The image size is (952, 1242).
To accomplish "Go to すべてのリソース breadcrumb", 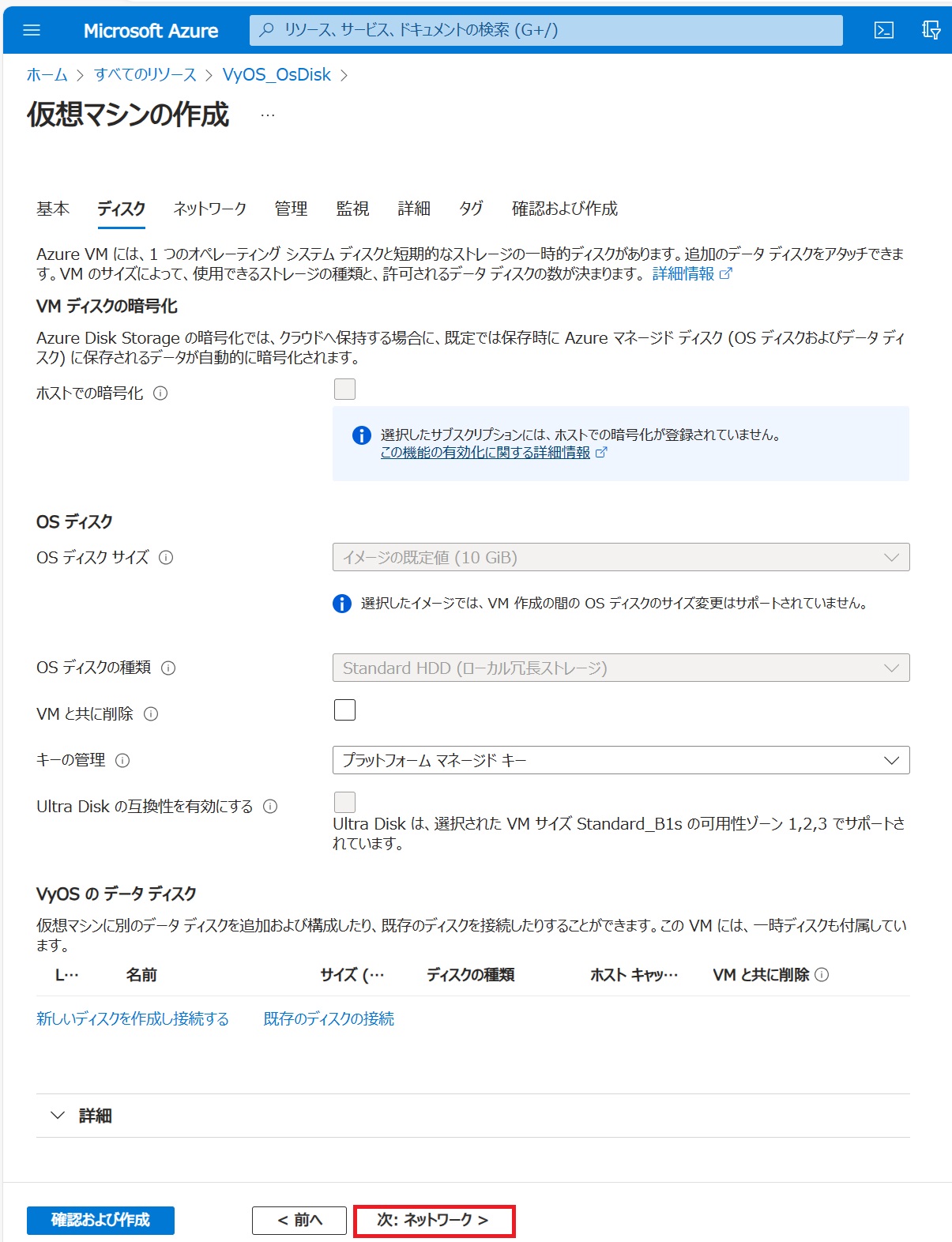I will tap(145, 75).
